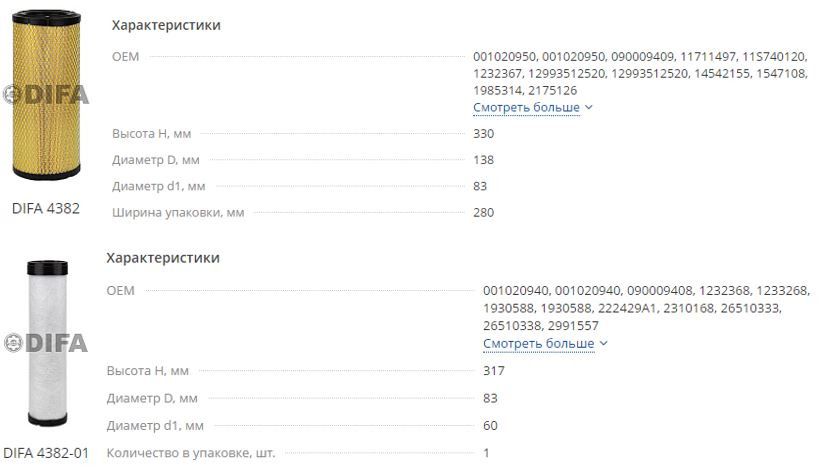Click the OEM number list starting with 001020950
The image size is (836, 467).
tap(639, 73)
